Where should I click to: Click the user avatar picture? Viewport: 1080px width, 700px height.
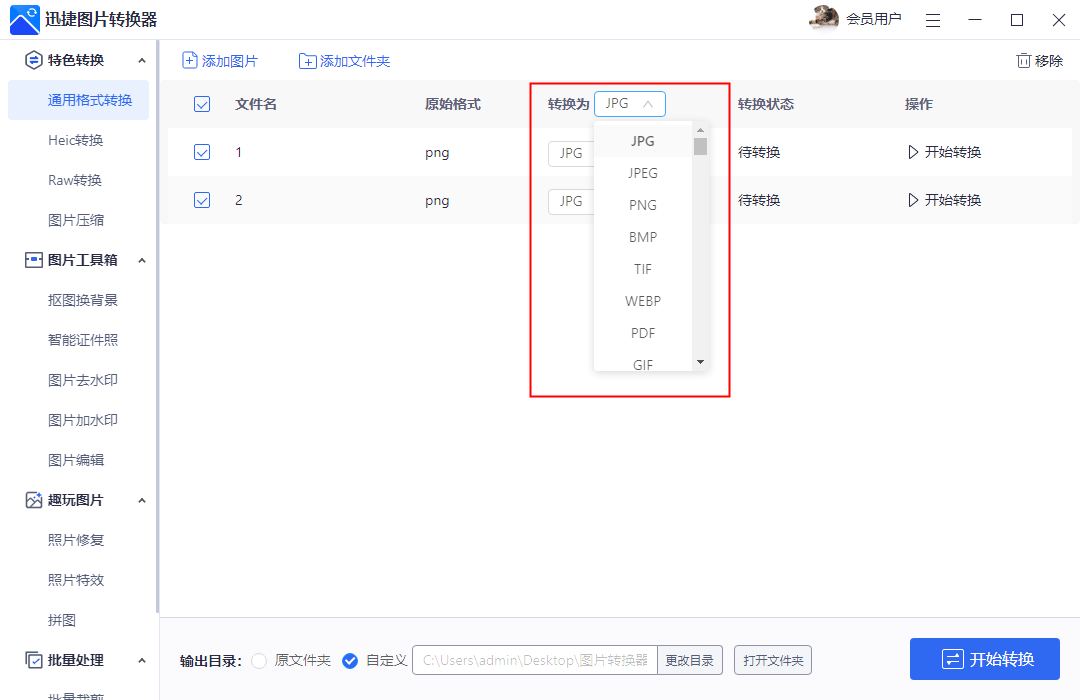click(x=824, y=18)
